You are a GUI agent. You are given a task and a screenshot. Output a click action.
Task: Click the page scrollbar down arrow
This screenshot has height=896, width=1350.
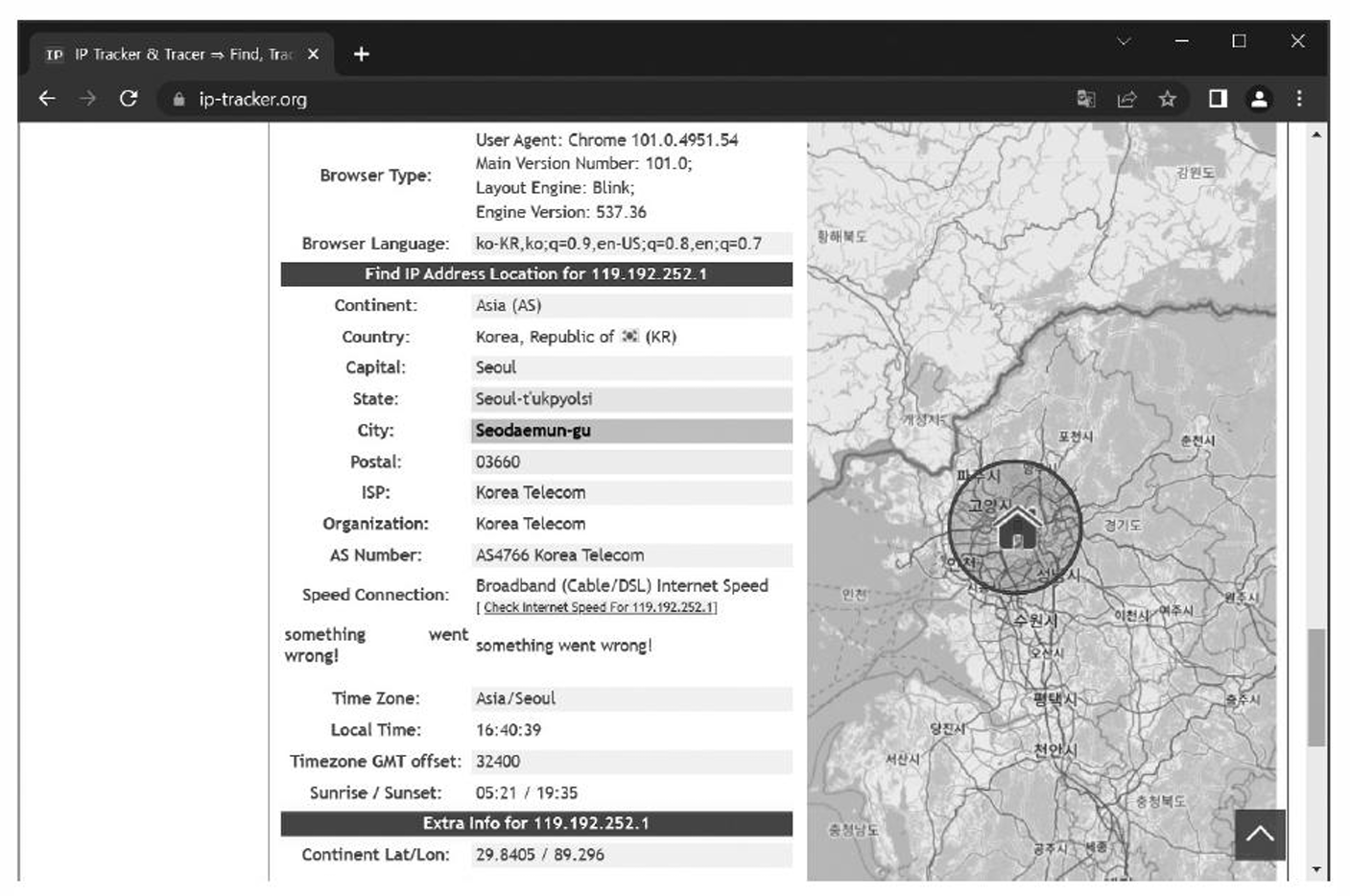tap(1316, 870)
